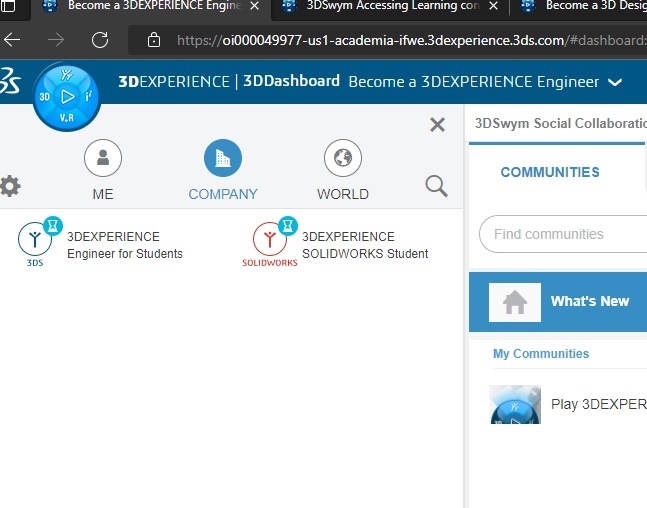Click the 'My Communities' heading
Image resolution: width=647 pixels, height=508 pixels.
541,354
